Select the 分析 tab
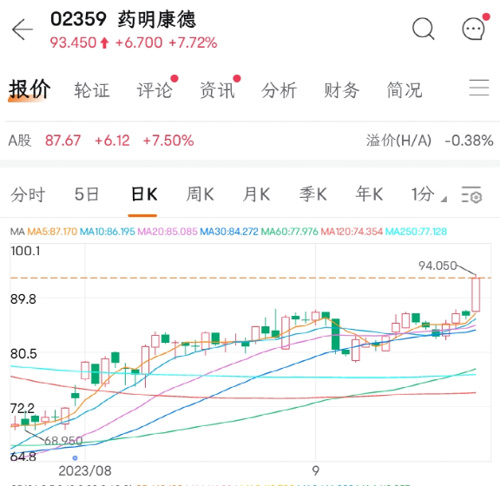 [x=279, y=90]
